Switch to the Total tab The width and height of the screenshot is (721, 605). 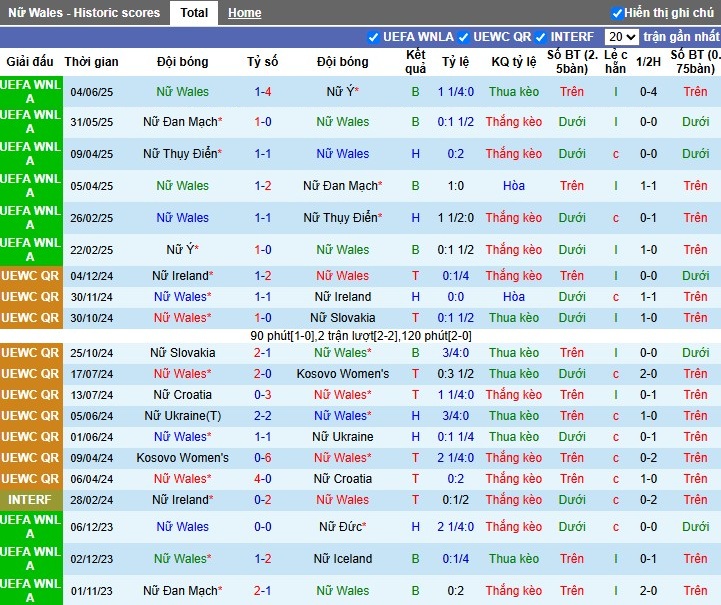pos(194,13)
